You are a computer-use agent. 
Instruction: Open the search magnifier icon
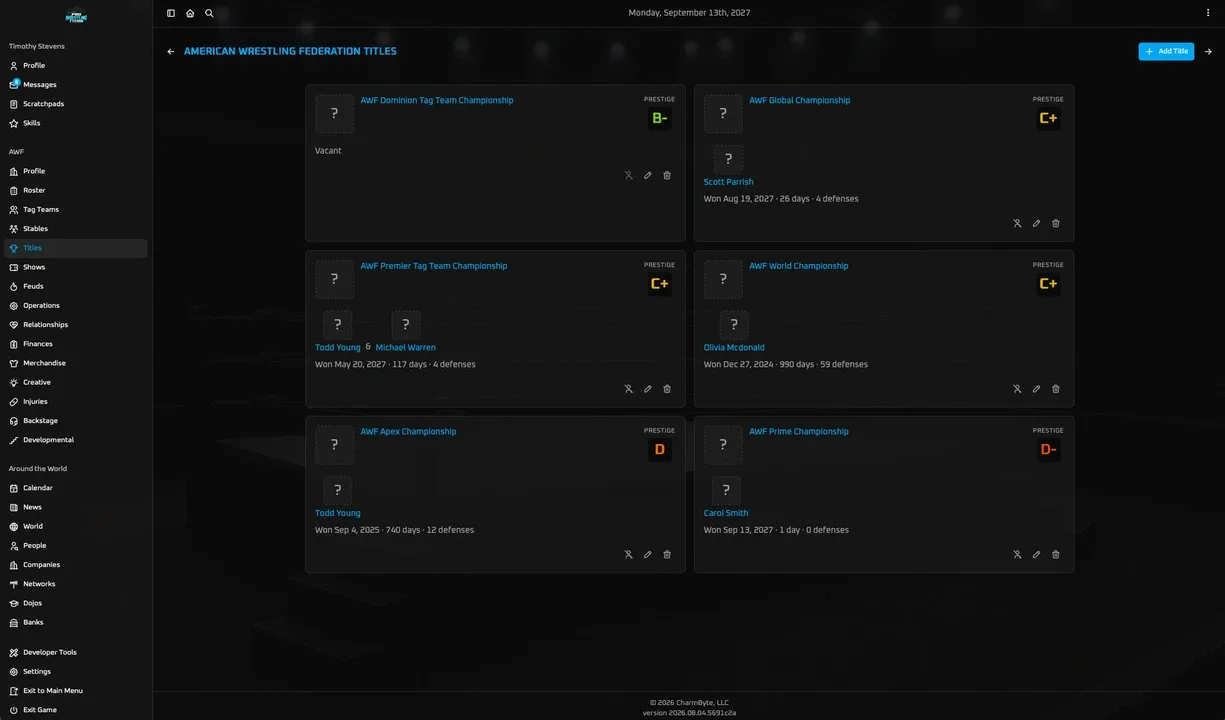(209, 13)
